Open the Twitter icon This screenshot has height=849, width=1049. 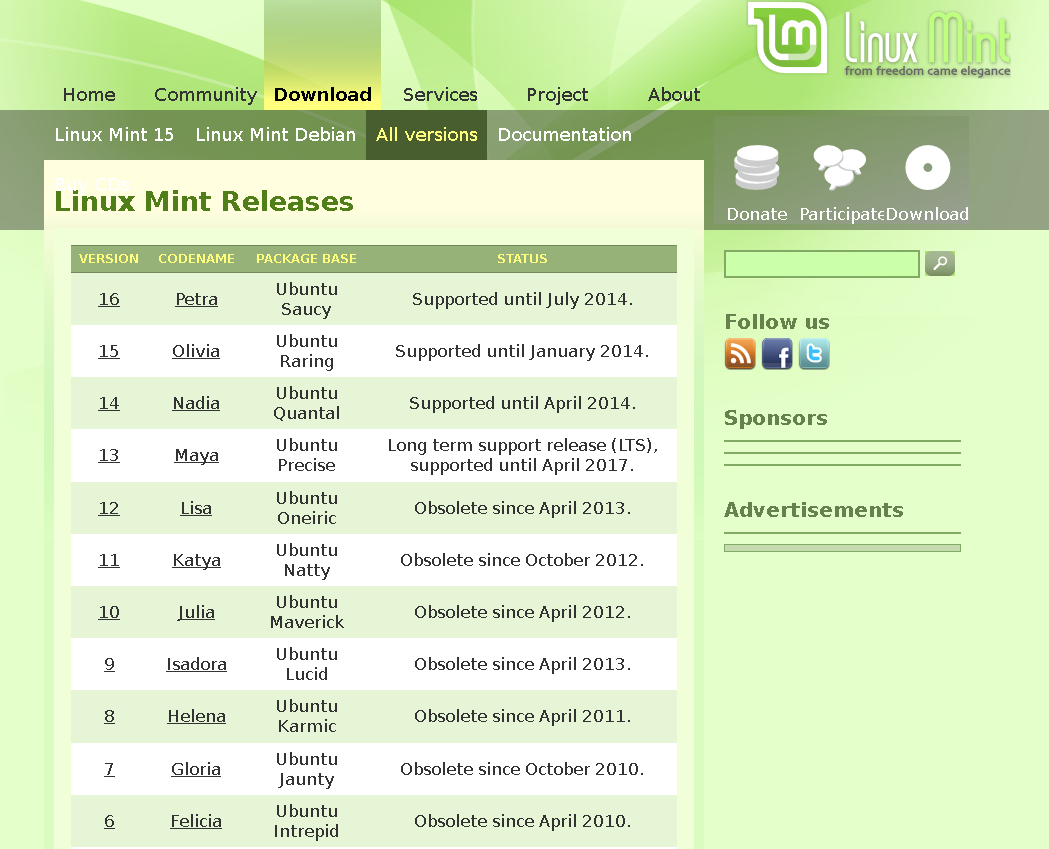pyautogui.click(x=814, y=354)
